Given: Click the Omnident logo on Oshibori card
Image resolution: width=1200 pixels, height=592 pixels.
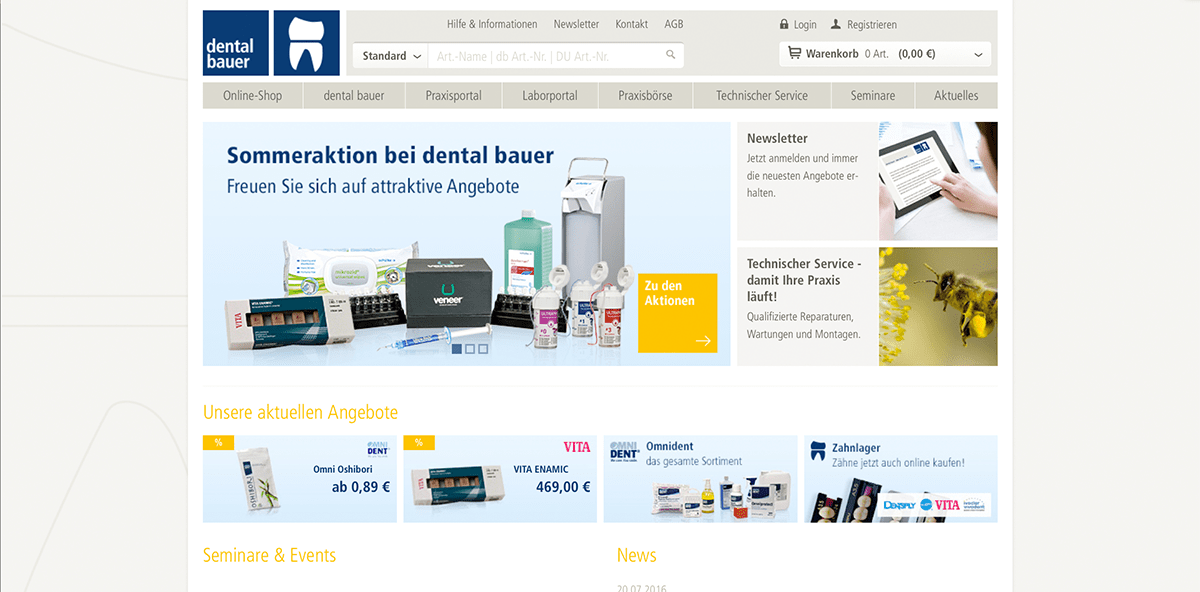Looking at the screenshot, I should (377, 447).
